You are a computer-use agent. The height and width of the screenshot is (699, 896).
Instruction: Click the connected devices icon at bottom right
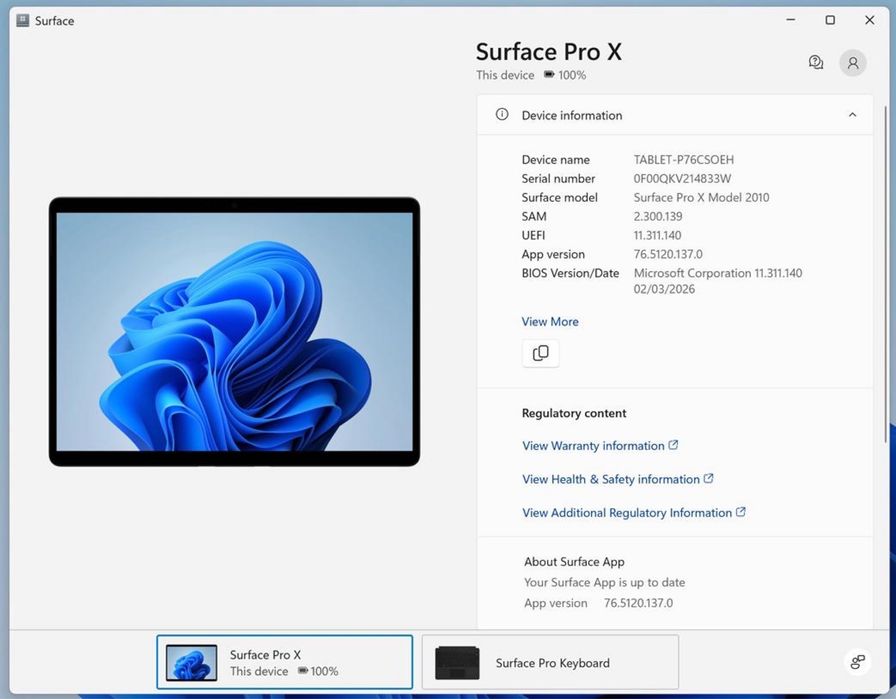(858, 662)
